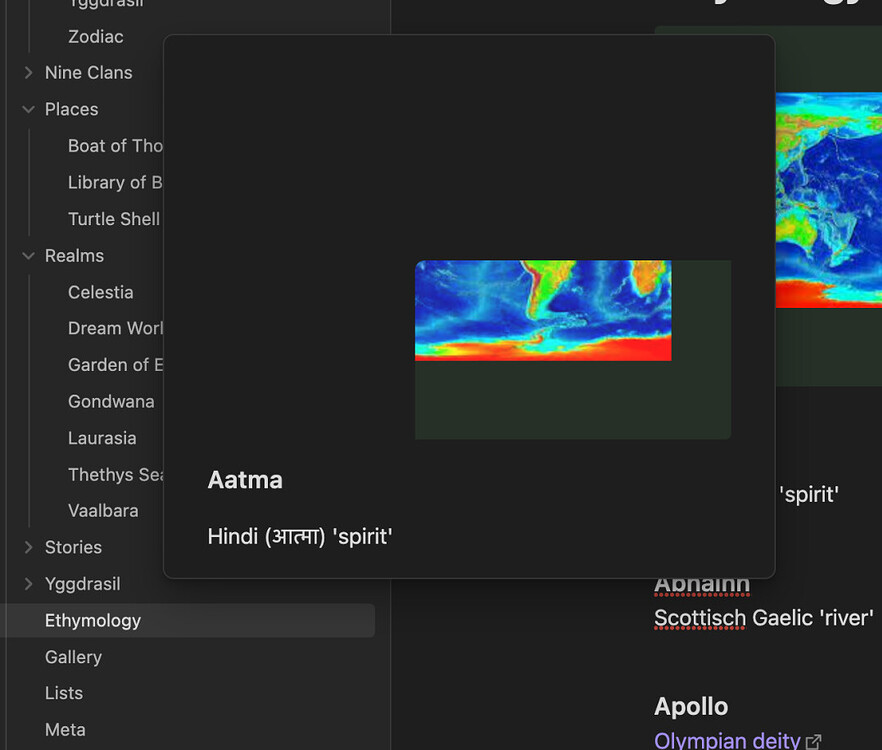Collapse the Places folder chevron
Image resolution: width=882 pixels, height=750 pixels.
pos(29,109)
